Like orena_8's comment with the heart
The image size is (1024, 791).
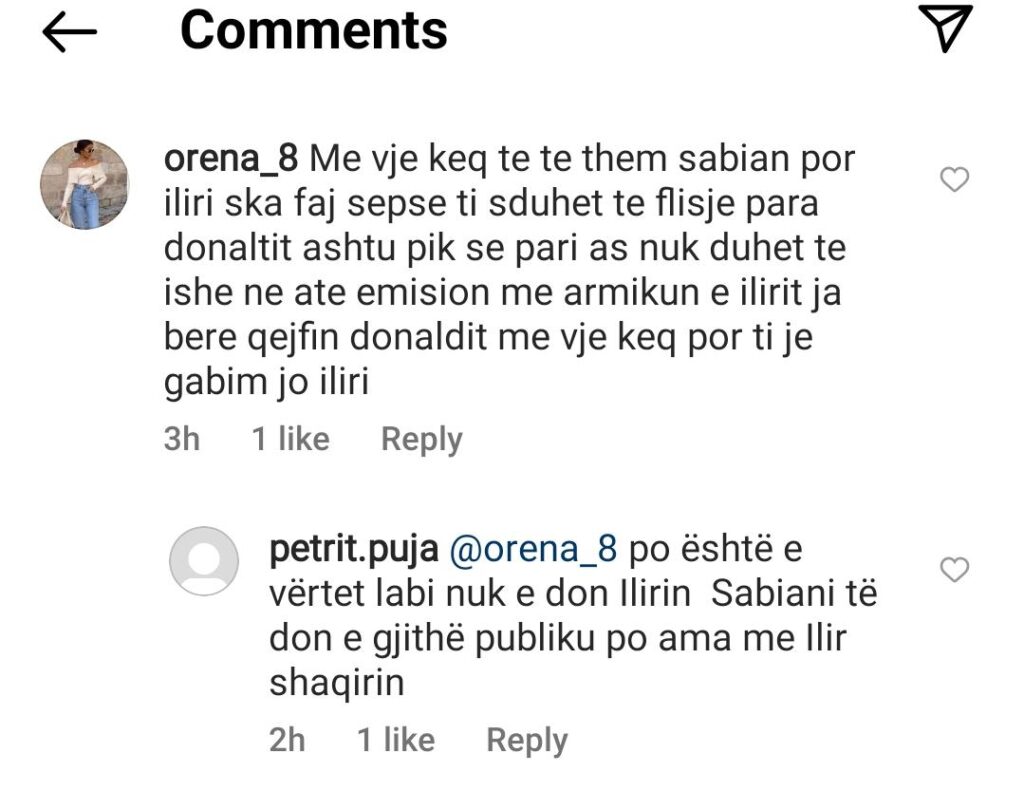pyautogui.click(x=956, y=180)
